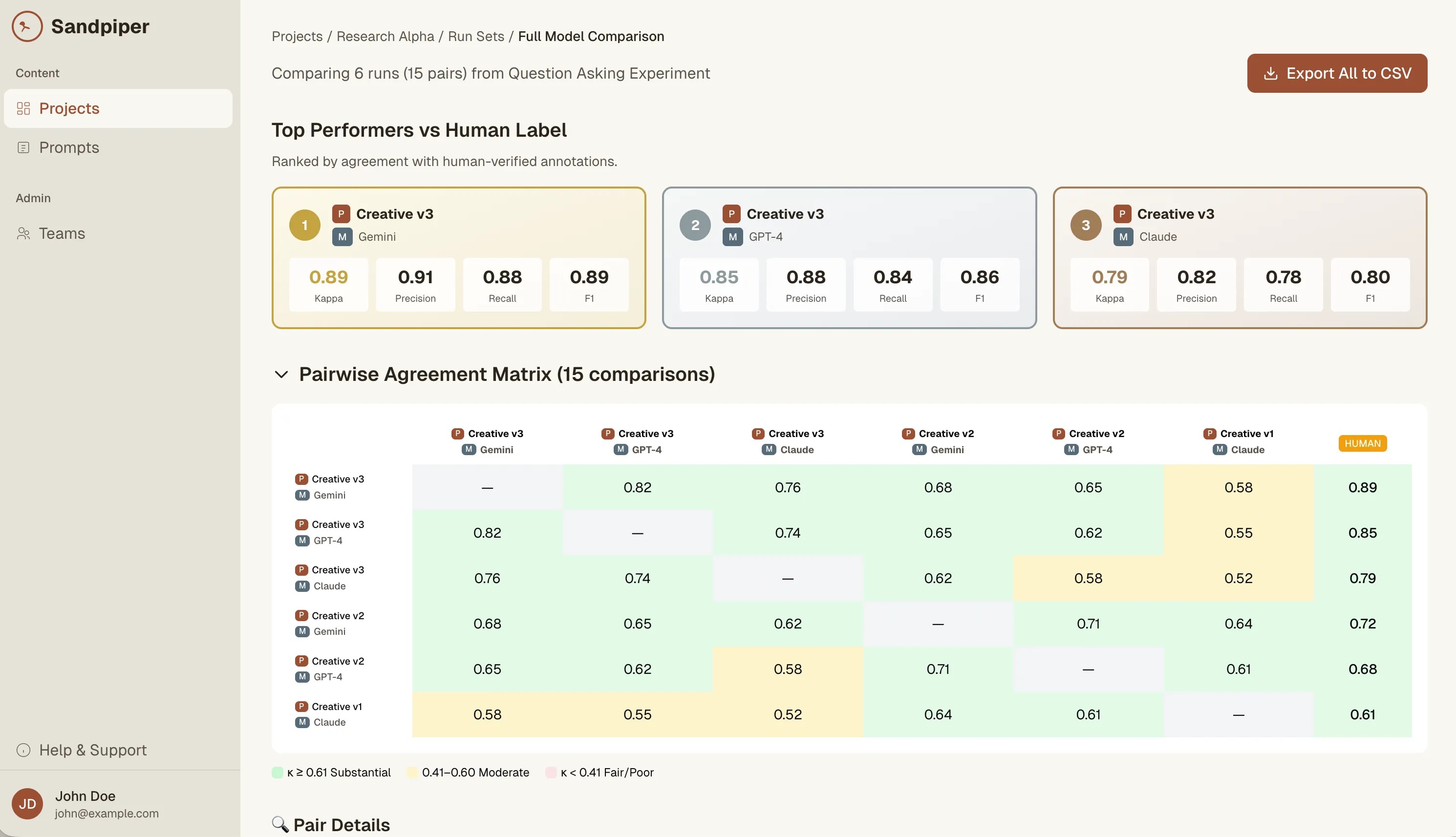The width and height of the screenshot is (1456, 837).
Task: Click 0.79 HUMAN cell in Creative v3 Claude row
Action: pyautogui.click(x=1362, y=578)
